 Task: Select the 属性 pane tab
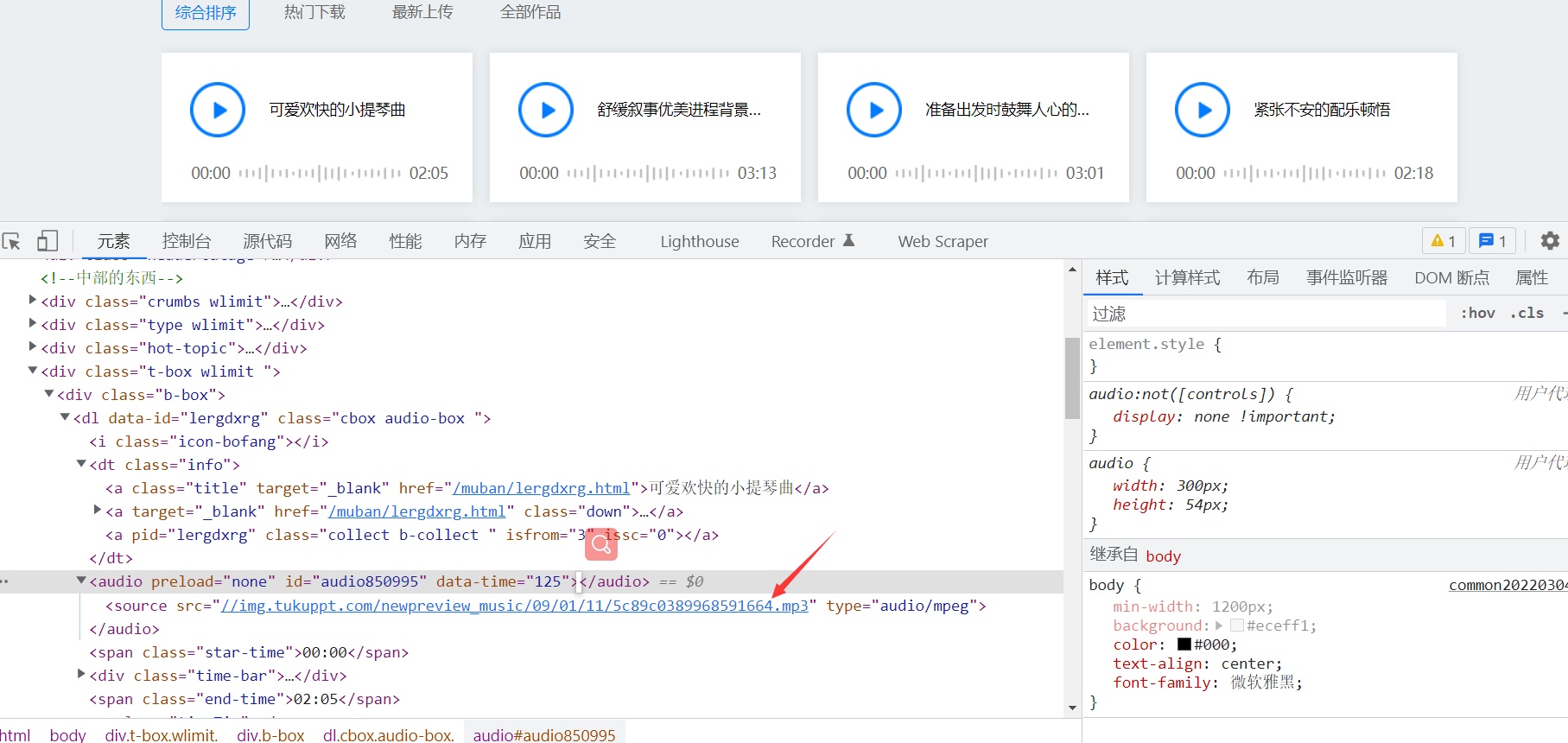pos(1532,277)
